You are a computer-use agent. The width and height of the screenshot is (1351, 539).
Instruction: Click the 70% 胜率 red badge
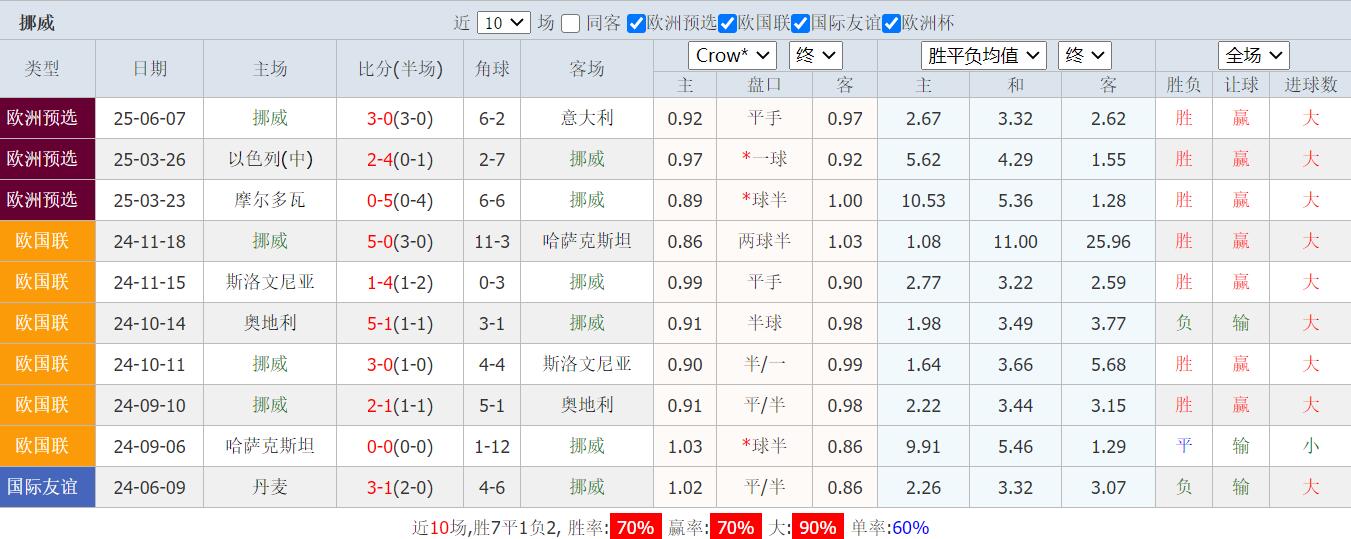(635, 527)
